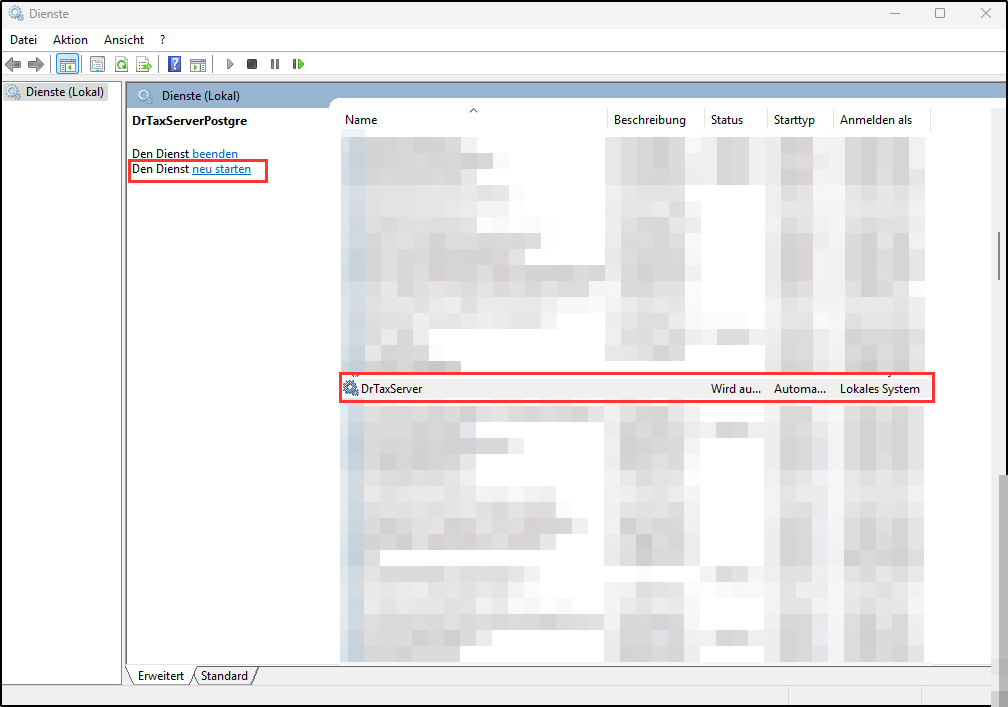The image size is (1008, 707).
Task: Refresh the services list via toolbar icon
Action: click(x=121, y=64)
